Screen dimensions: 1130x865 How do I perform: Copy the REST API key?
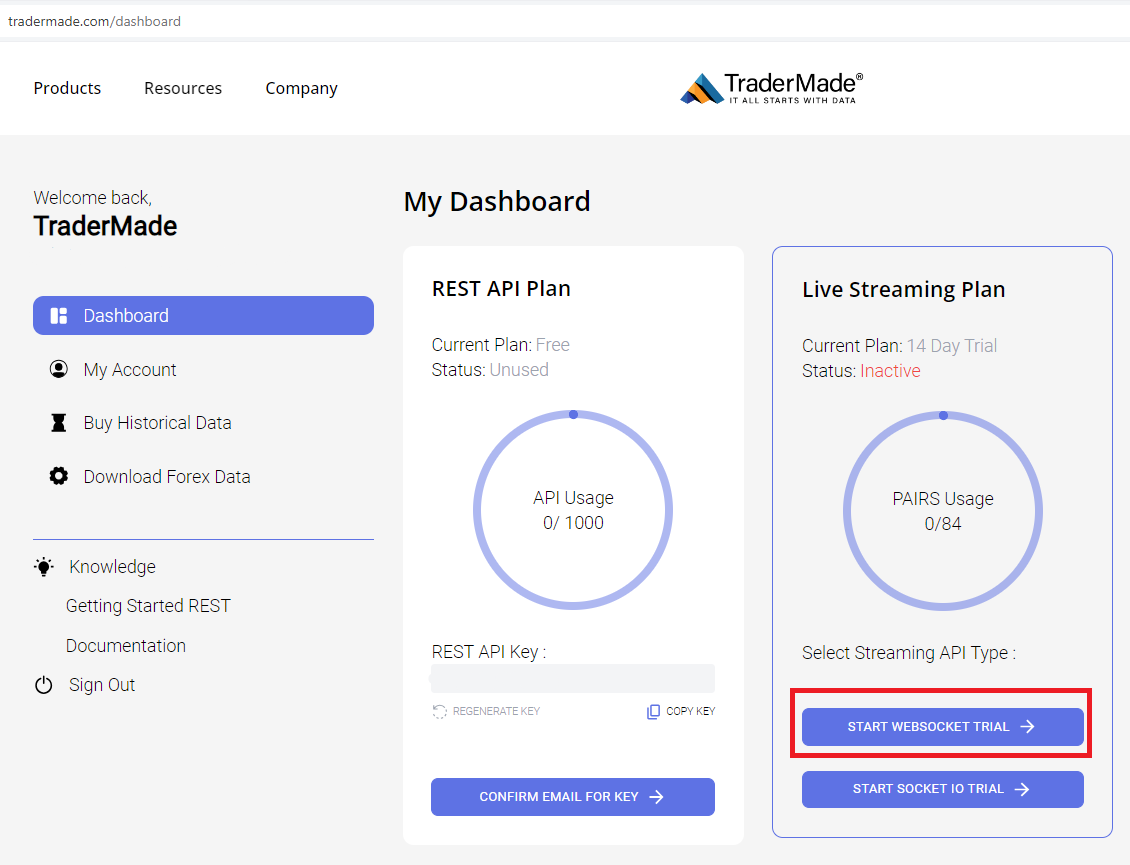point(681,711)
